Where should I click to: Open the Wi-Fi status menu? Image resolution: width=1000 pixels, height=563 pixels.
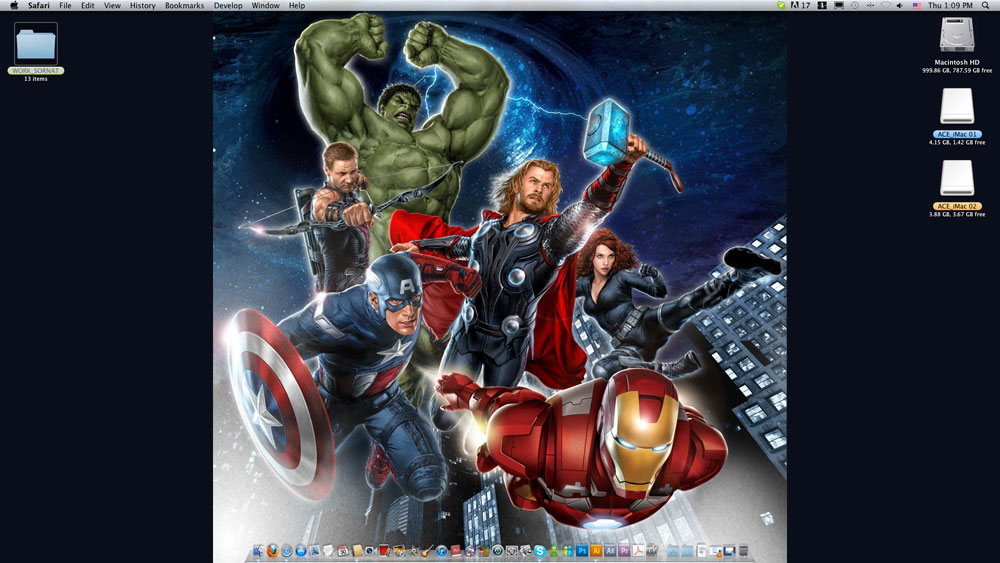(x=886, y=5)
